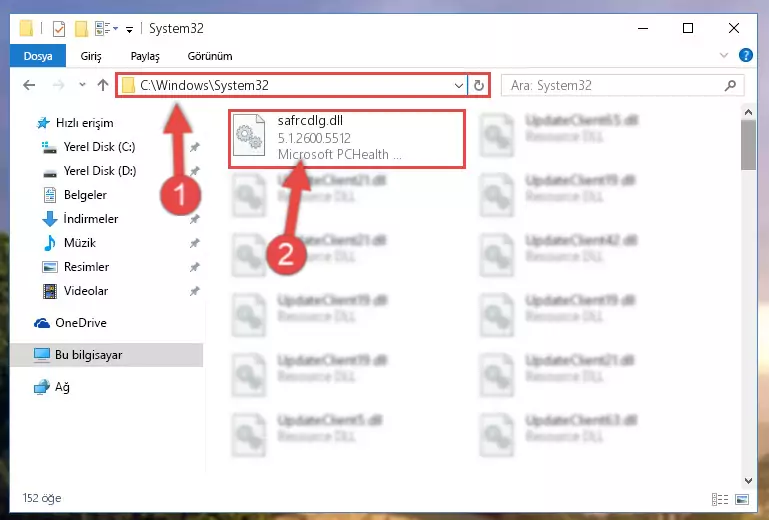Click the pin icon beside Resimler
Screen dimensions: 769x520
click(195, 267)
